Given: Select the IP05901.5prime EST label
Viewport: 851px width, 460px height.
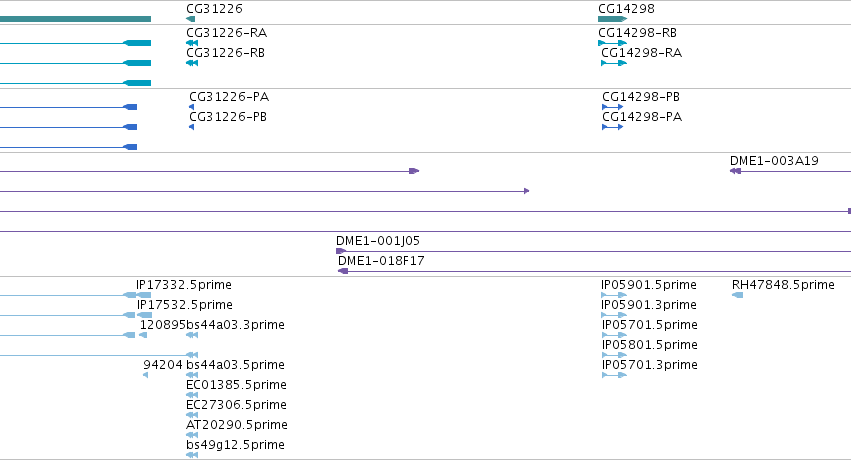Looking at the screenshot, I should pos(649,285).
